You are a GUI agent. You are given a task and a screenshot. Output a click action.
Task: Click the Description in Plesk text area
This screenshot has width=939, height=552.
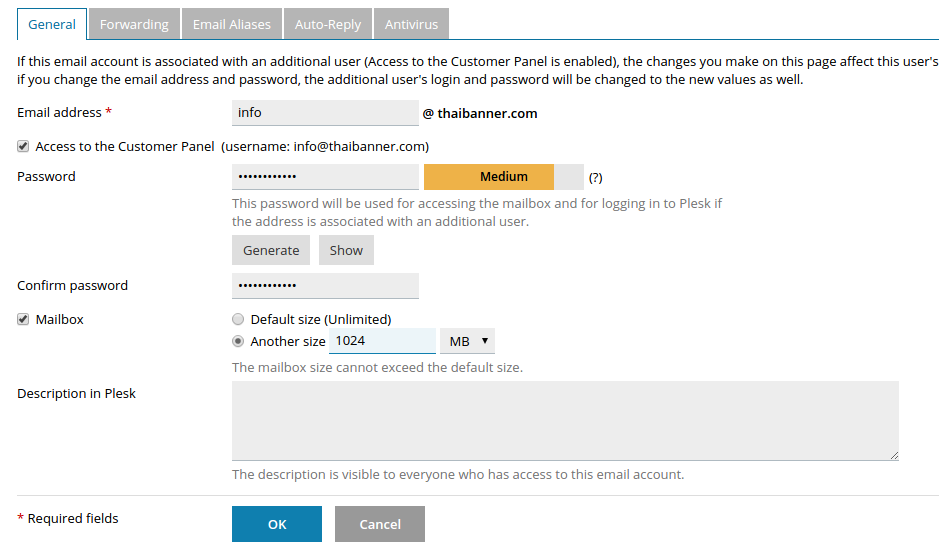pos(565,420)
